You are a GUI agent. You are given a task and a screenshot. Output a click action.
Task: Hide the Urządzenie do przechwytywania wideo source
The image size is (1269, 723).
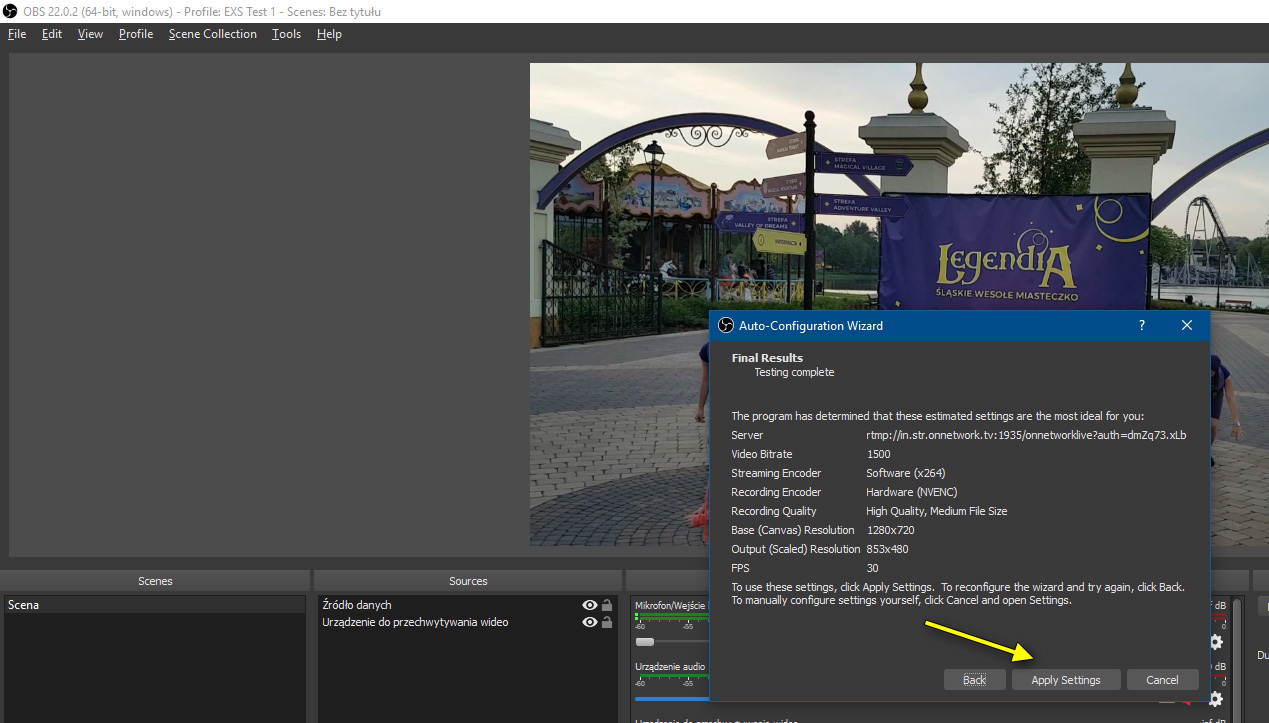pyautogui.click(x=590, y=622)
